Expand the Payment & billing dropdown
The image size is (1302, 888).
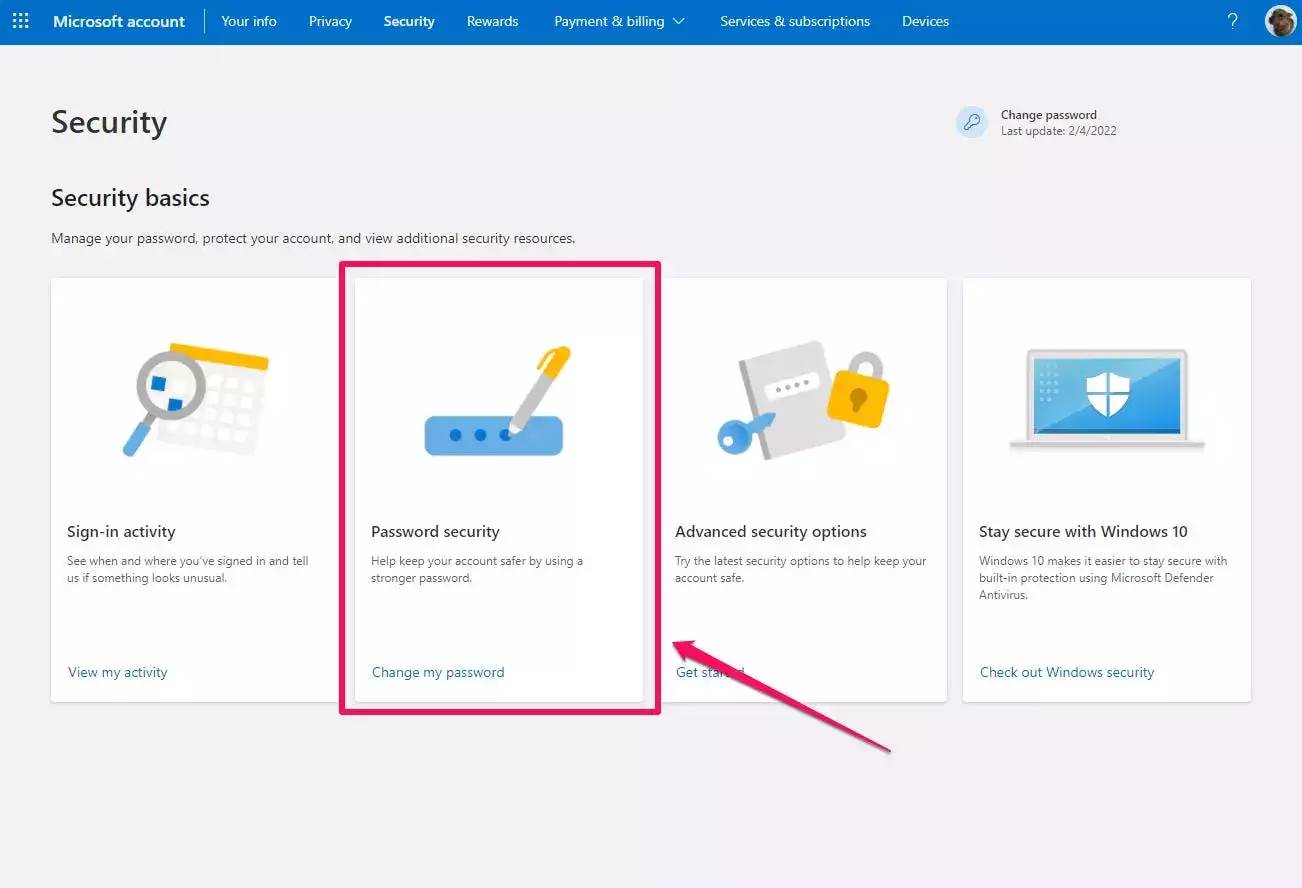point(619,21)
